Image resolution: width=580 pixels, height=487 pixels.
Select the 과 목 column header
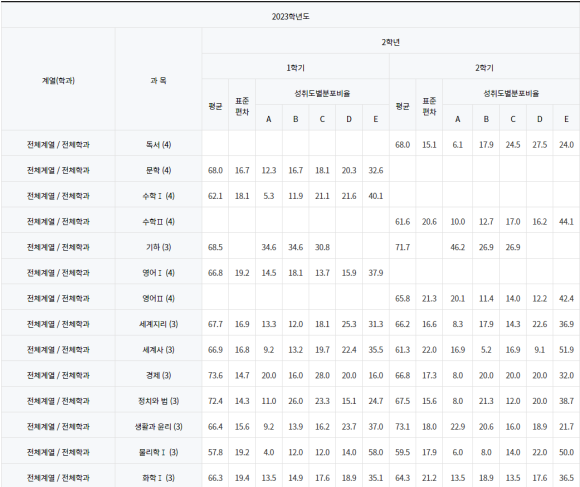(x=158, y=80)
